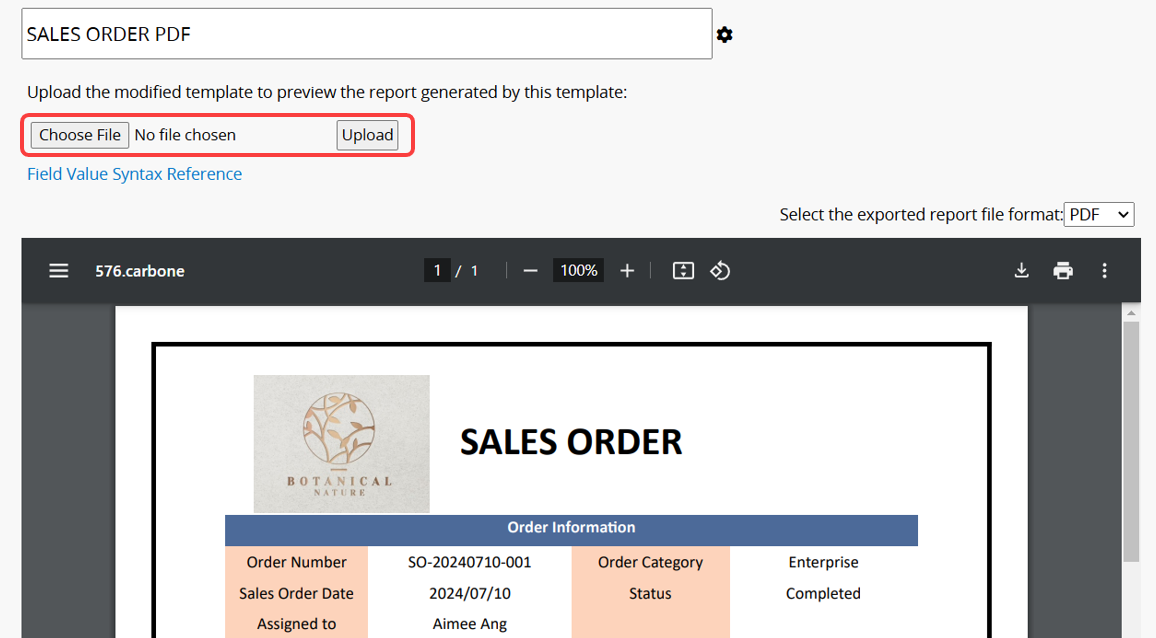Viewport: 1156px width, 638px height.
Task: Zoom in the PDF preview
Action: point(627,271)
